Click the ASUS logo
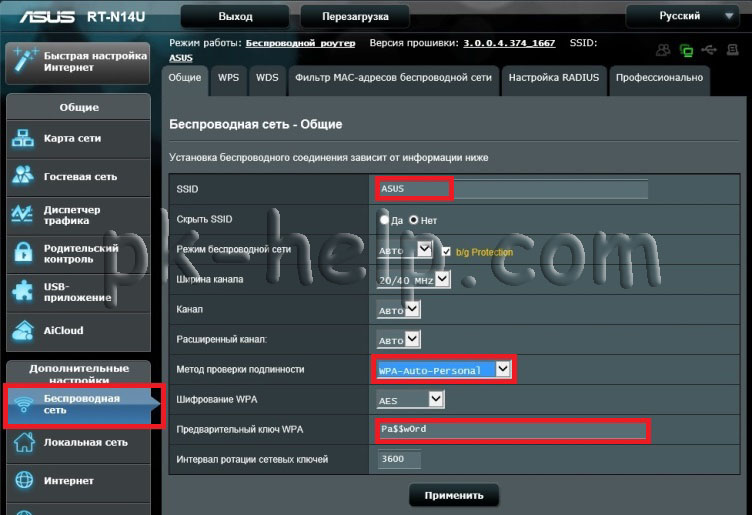 click(x=47, y=17)
